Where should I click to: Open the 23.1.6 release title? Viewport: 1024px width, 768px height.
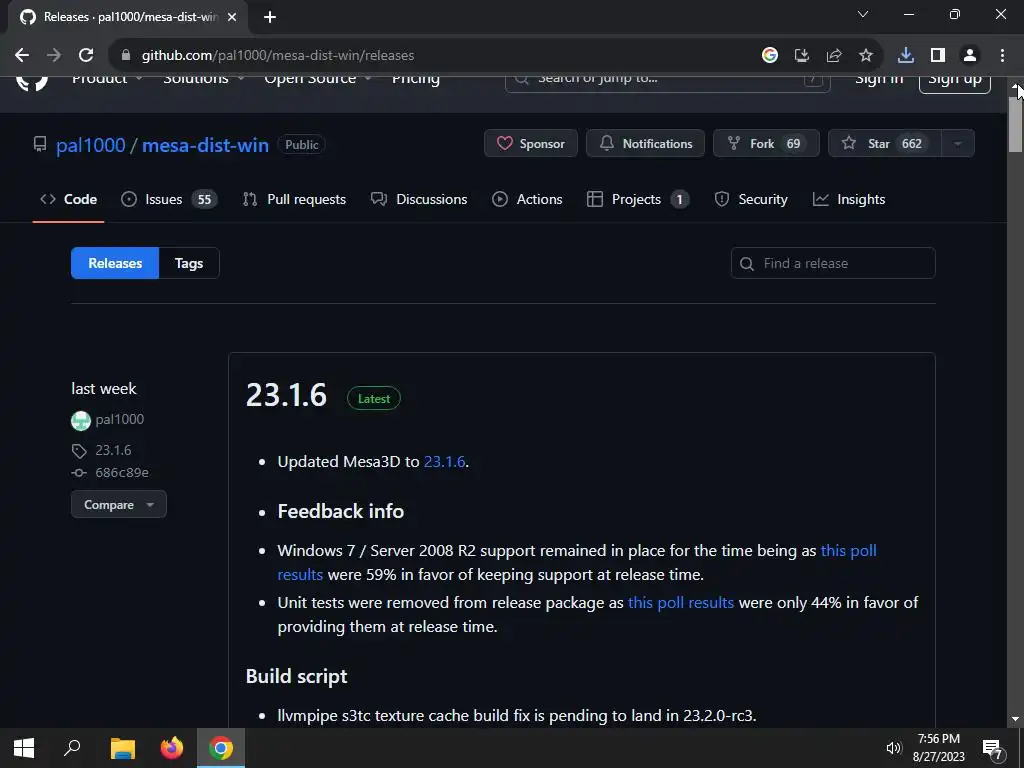click(286, 396)
